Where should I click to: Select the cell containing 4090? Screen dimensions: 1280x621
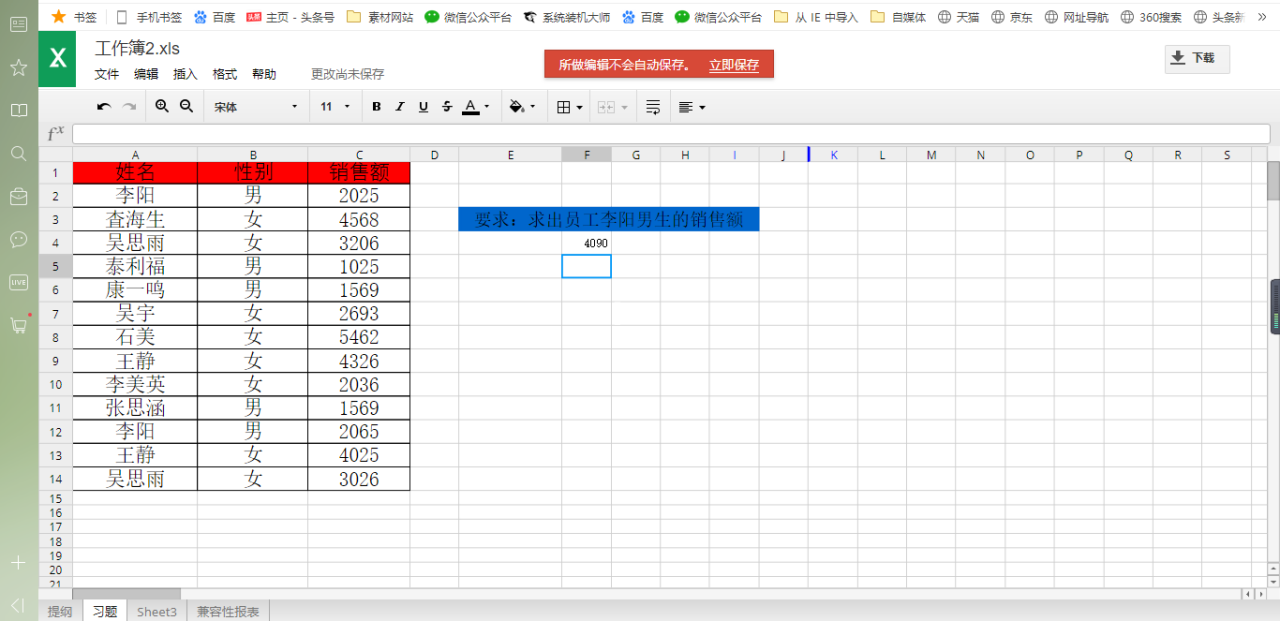coord(586,243)
